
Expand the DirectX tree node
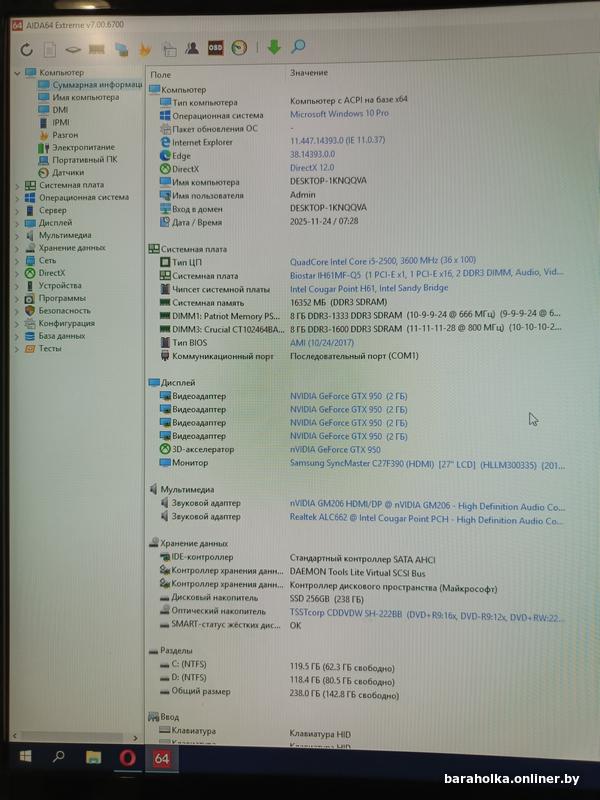pyautogui.click(x=17, y=273)
